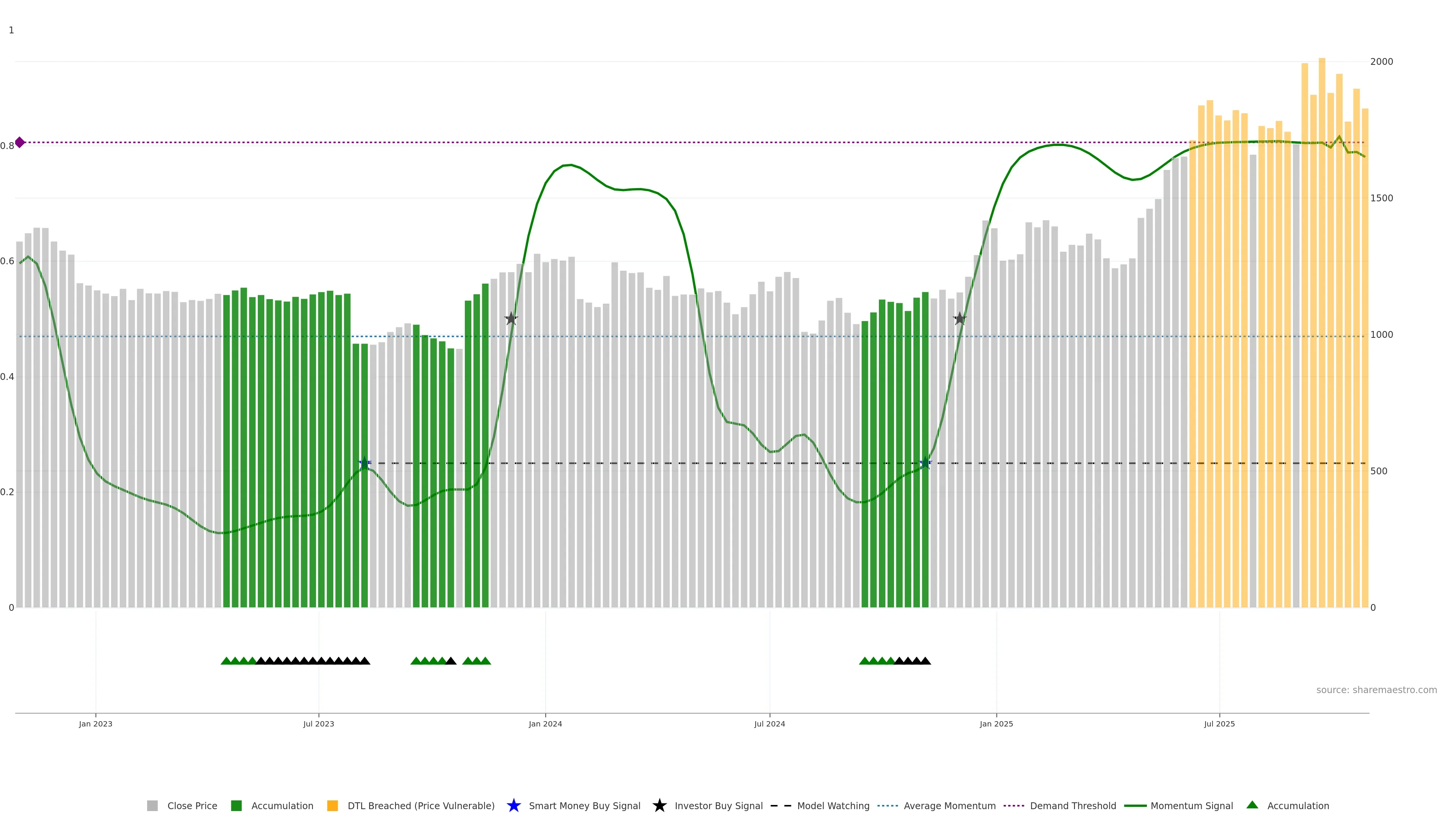Image resolution: width=1456 pixels, height=819 pixels.
Task: Click the Investor Buy star near Jan 2024
Action: tap(511, 319)
